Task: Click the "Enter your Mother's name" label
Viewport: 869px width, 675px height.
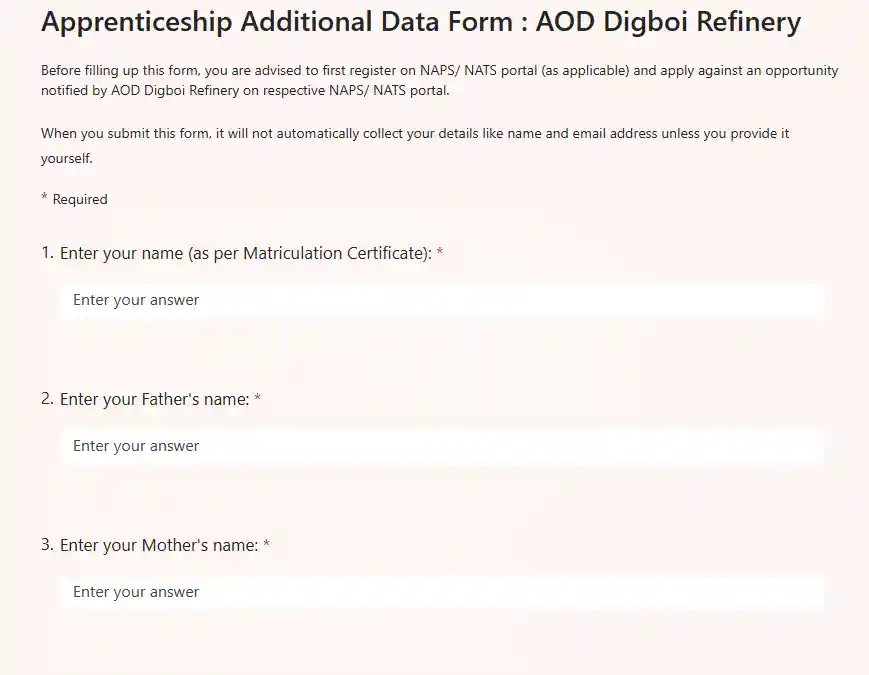Action: pyautogui.click(x=159, y=546)
